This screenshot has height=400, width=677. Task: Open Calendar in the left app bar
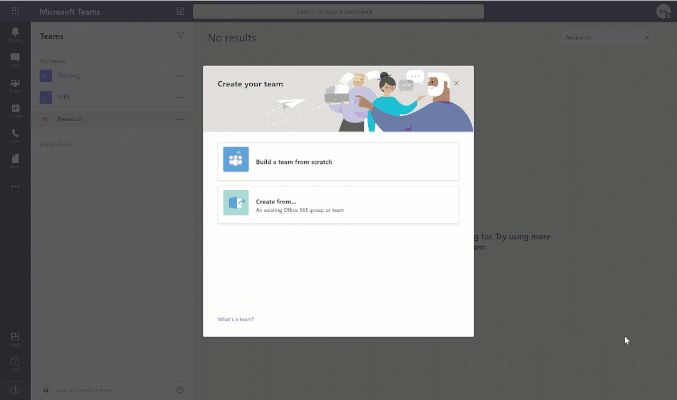15,111
